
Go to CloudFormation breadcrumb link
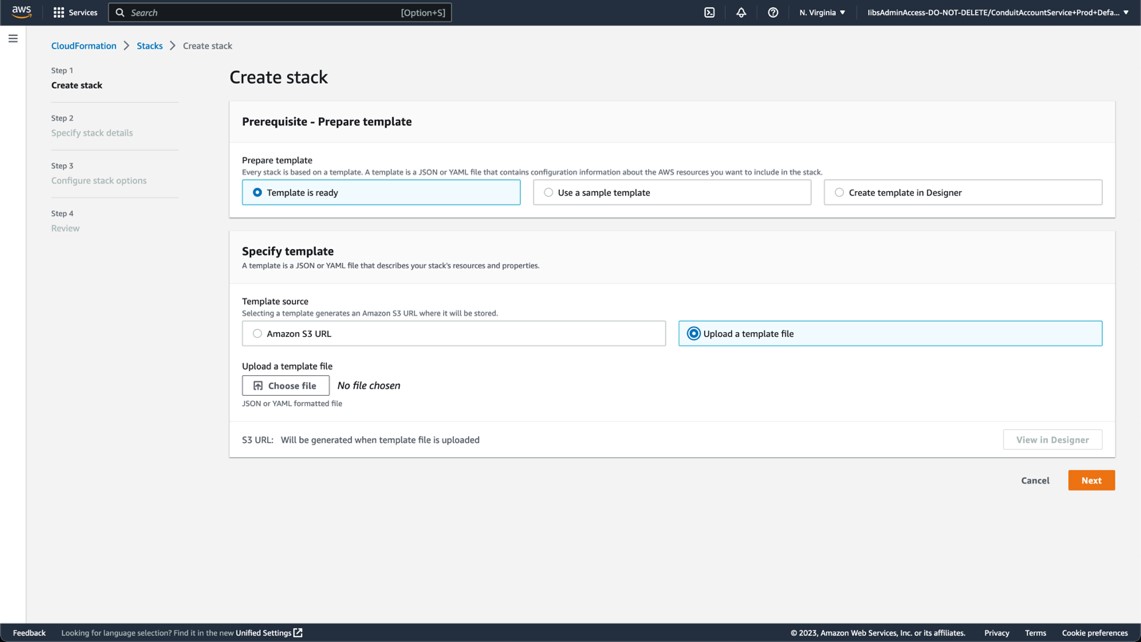click(84, 46)
